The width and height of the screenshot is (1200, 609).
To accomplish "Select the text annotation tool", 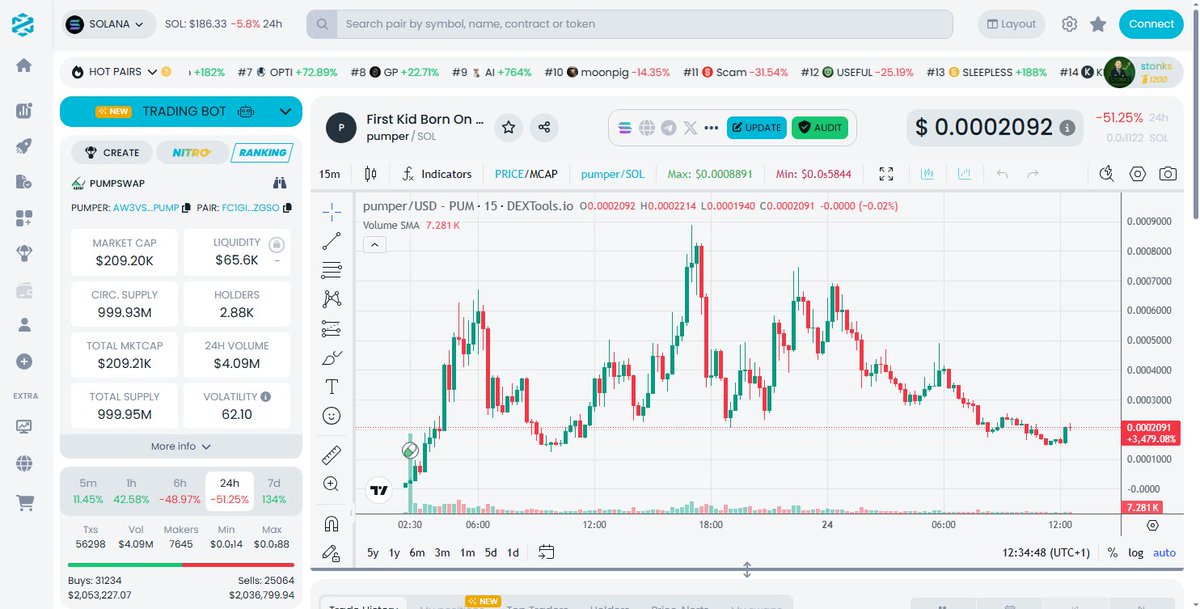I will [x=332, y=386].
